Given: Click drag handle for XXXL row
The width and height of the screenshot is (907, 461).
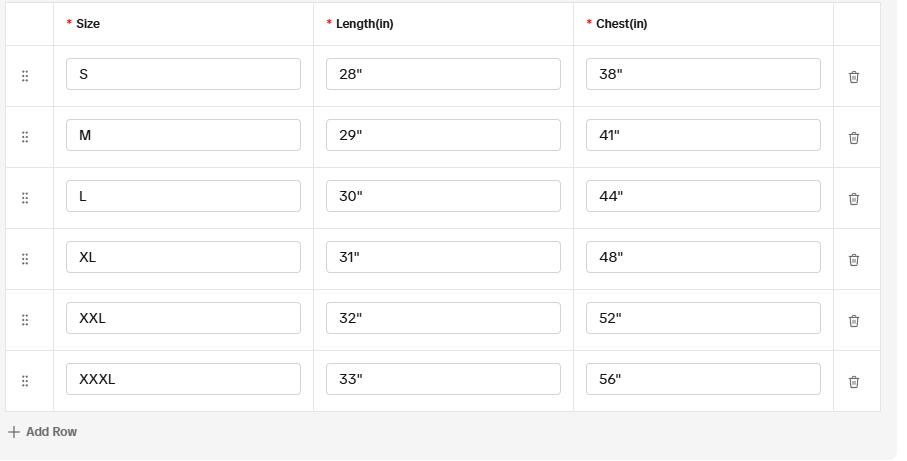Looking at the screenshot, I should pyautogui.click(x=25, y=381).
